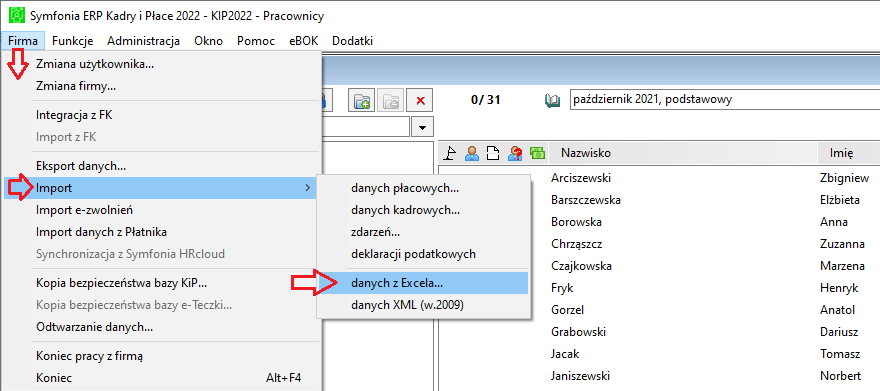Click the open book period icon

point(553,100)
